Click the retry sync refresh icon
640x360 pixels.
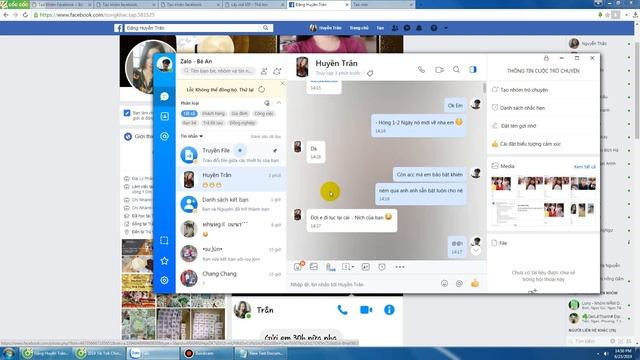(262, 89)
